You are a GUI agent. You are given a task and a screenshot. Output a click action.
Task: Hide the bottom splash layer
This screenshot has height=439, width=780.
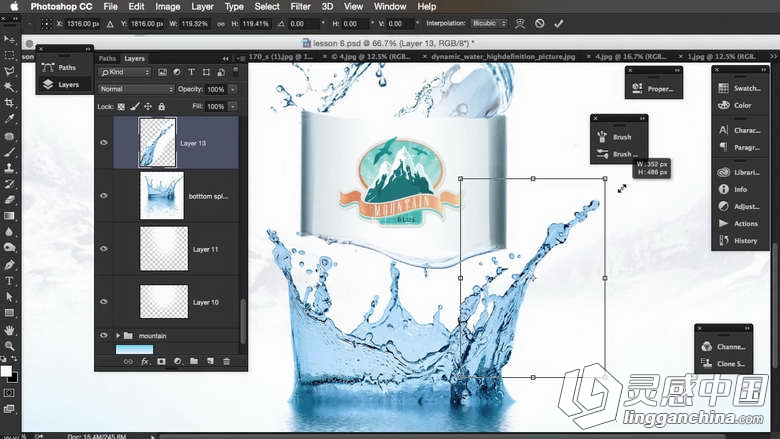point(104,196)
